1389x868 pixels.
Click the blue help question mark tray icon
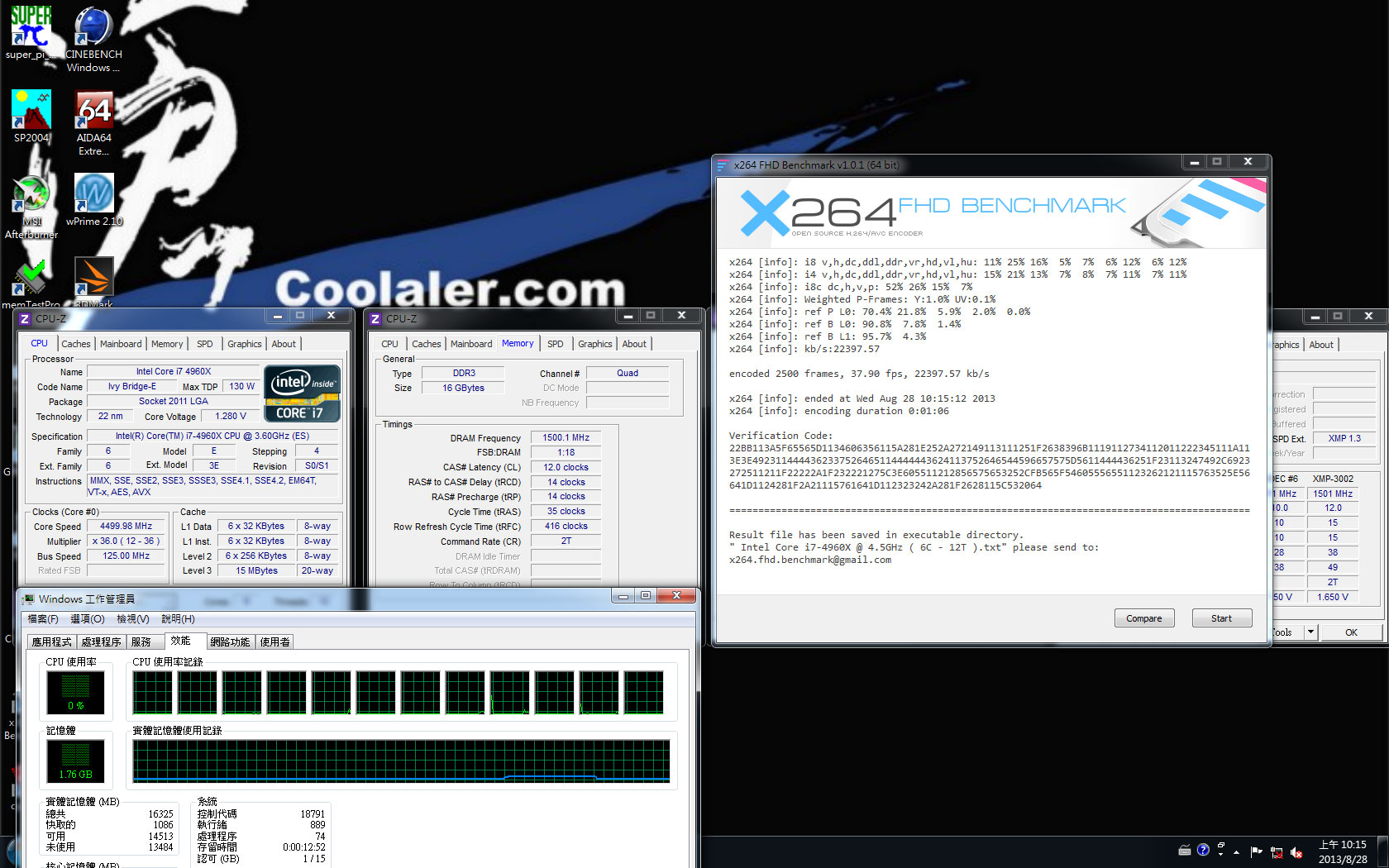click(1203, 850)
